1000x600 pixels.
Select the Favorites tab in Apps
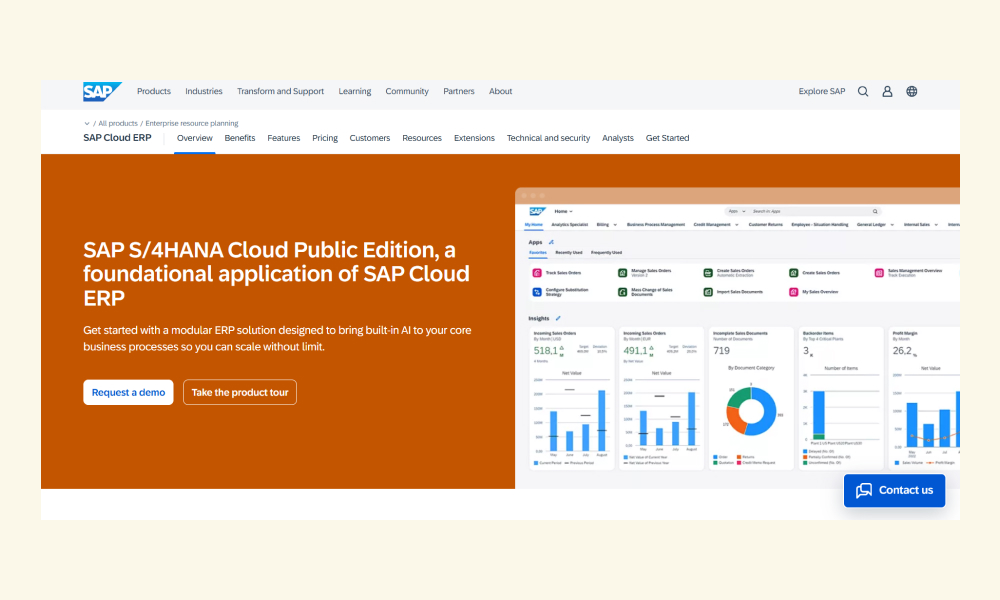[538, 252]
